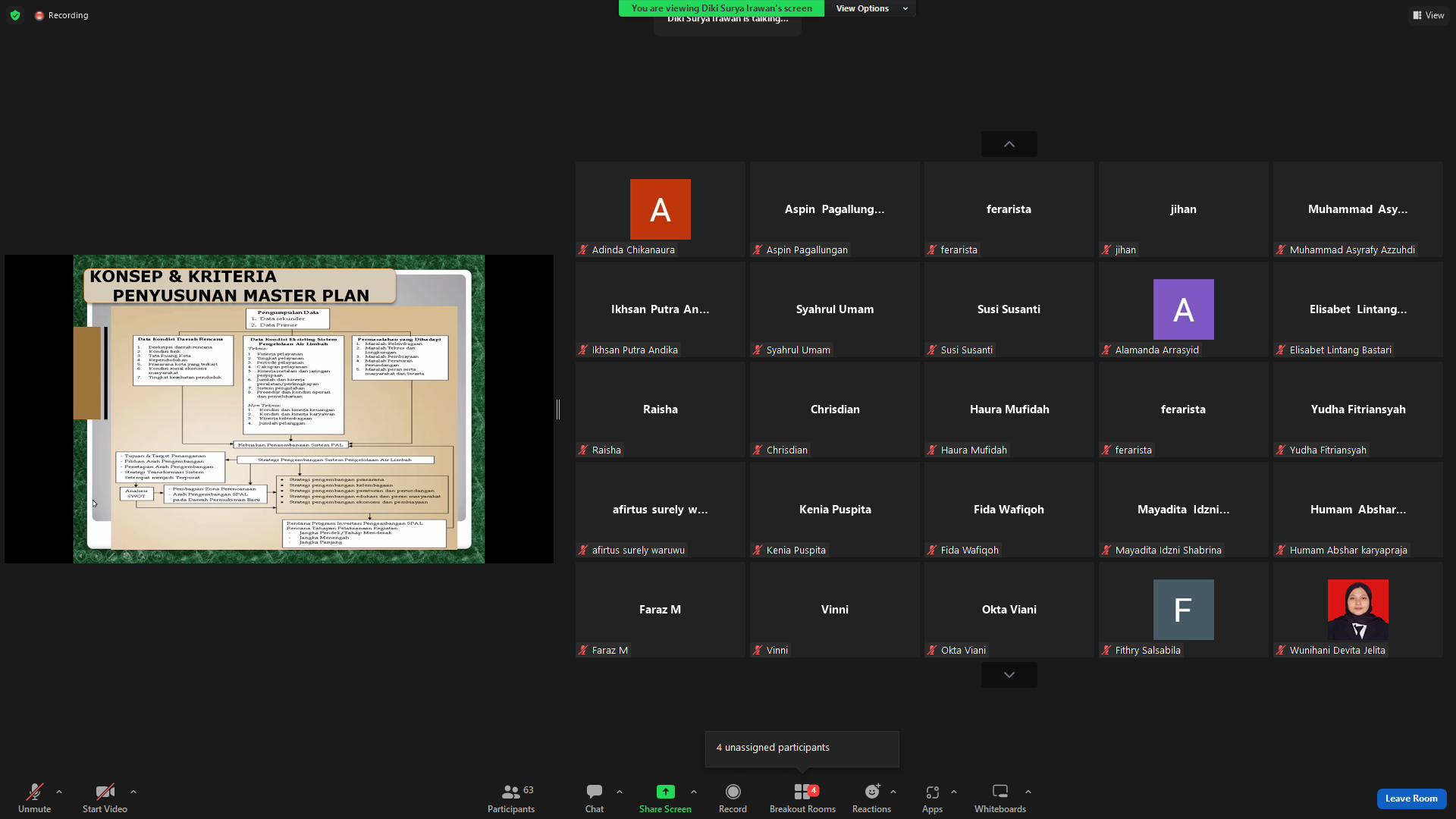Open the View Options dropdown
The width and height of the screenshot is (1456, 819).
871,8
